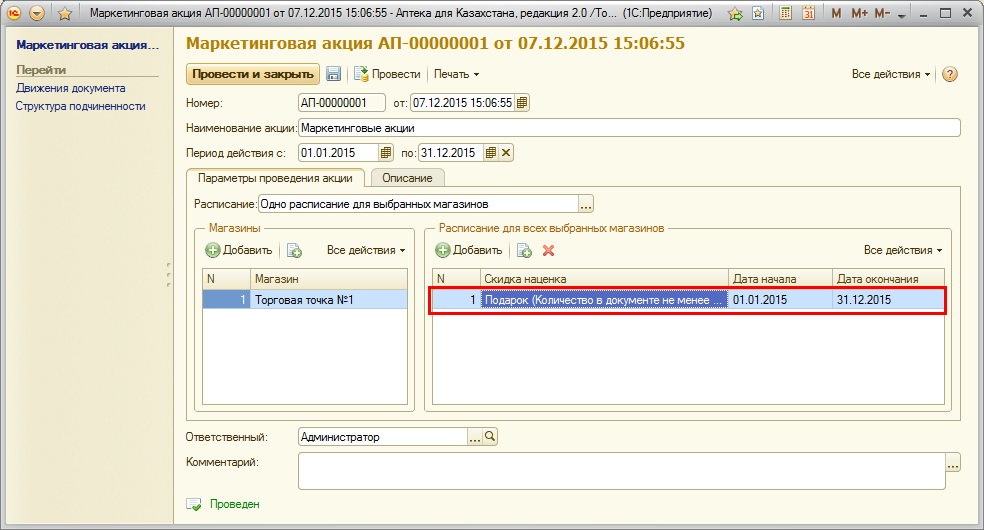Viewport: 984px width, 530px height.
Task: Add page to favorites with star icon
Action: coord(65,14)
